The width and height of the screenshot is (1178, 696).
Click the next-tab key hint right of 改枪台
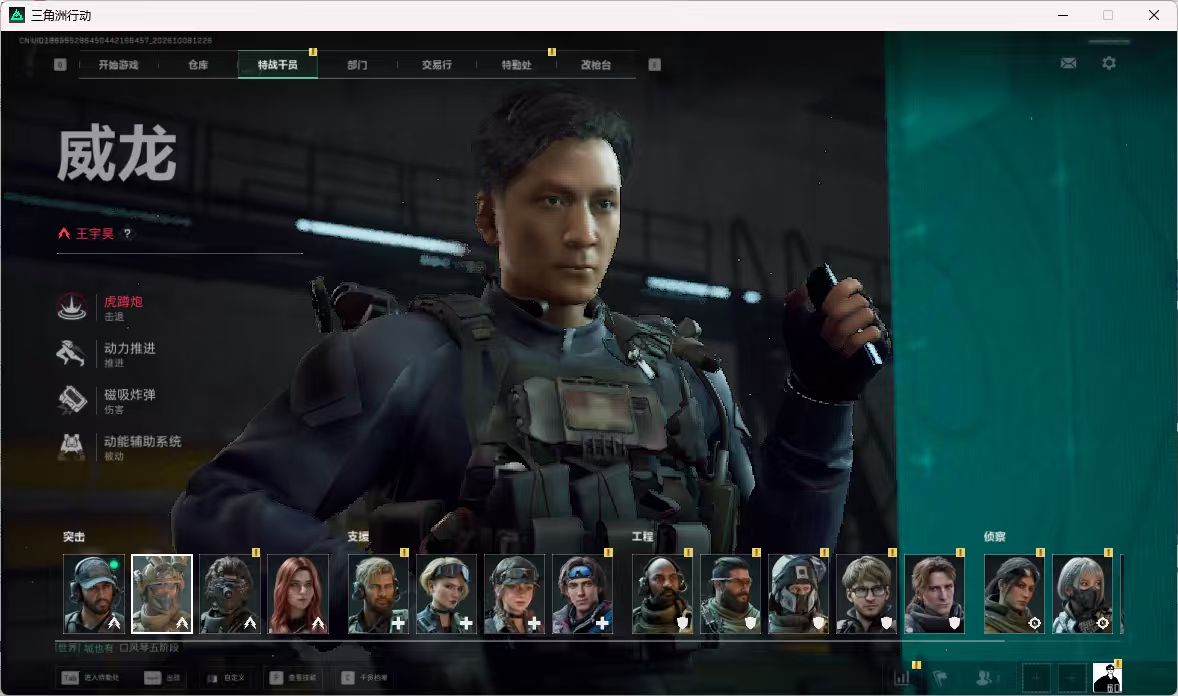654,65
